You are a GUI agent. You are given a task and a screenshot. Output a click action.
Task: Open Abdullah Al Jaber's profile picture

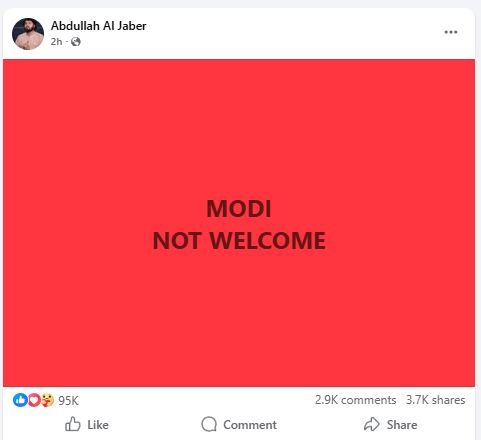pyautogui.click(x=28, y=34)
